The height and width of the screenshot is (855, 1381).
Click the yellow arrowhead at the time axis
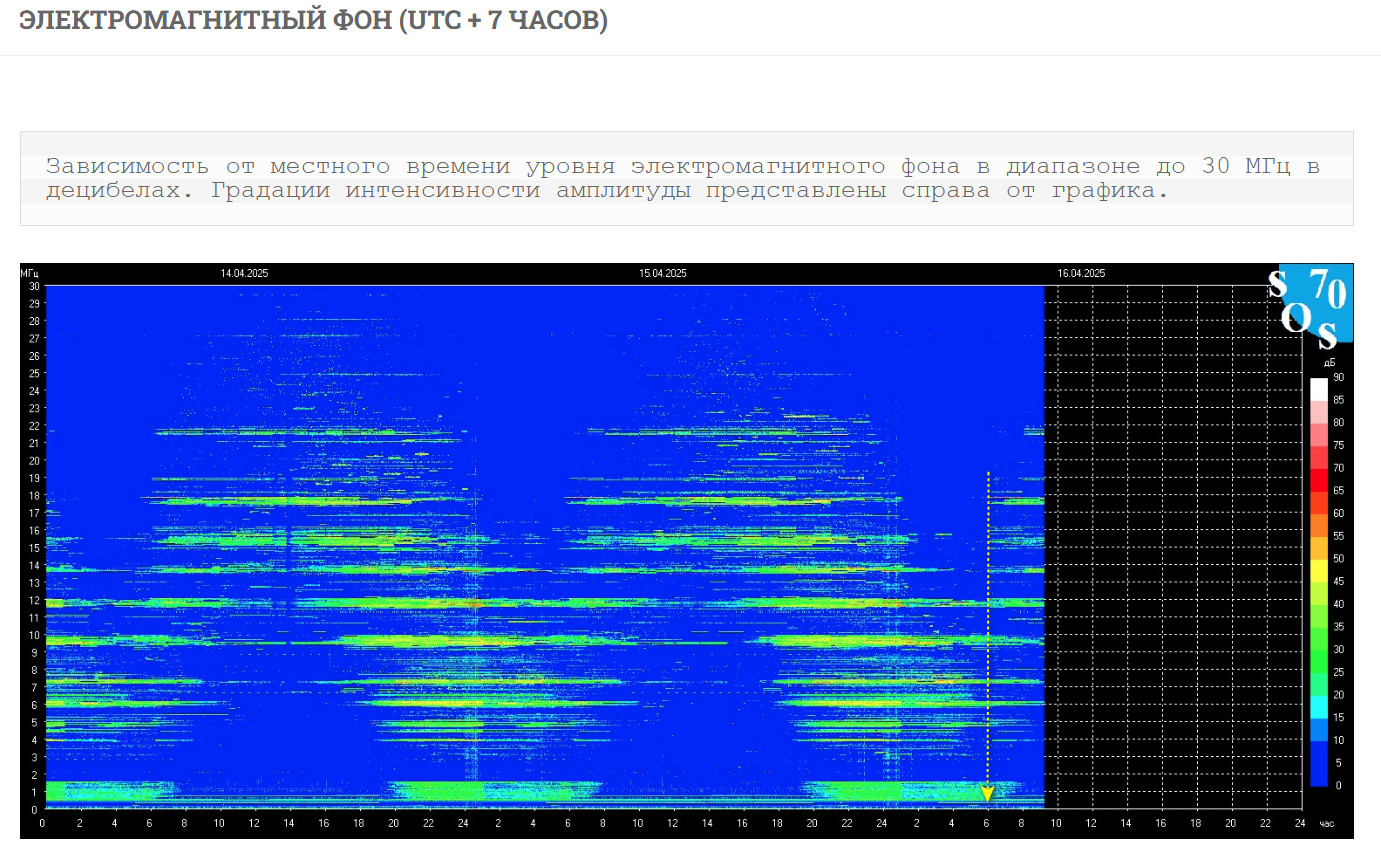(987, 794)
